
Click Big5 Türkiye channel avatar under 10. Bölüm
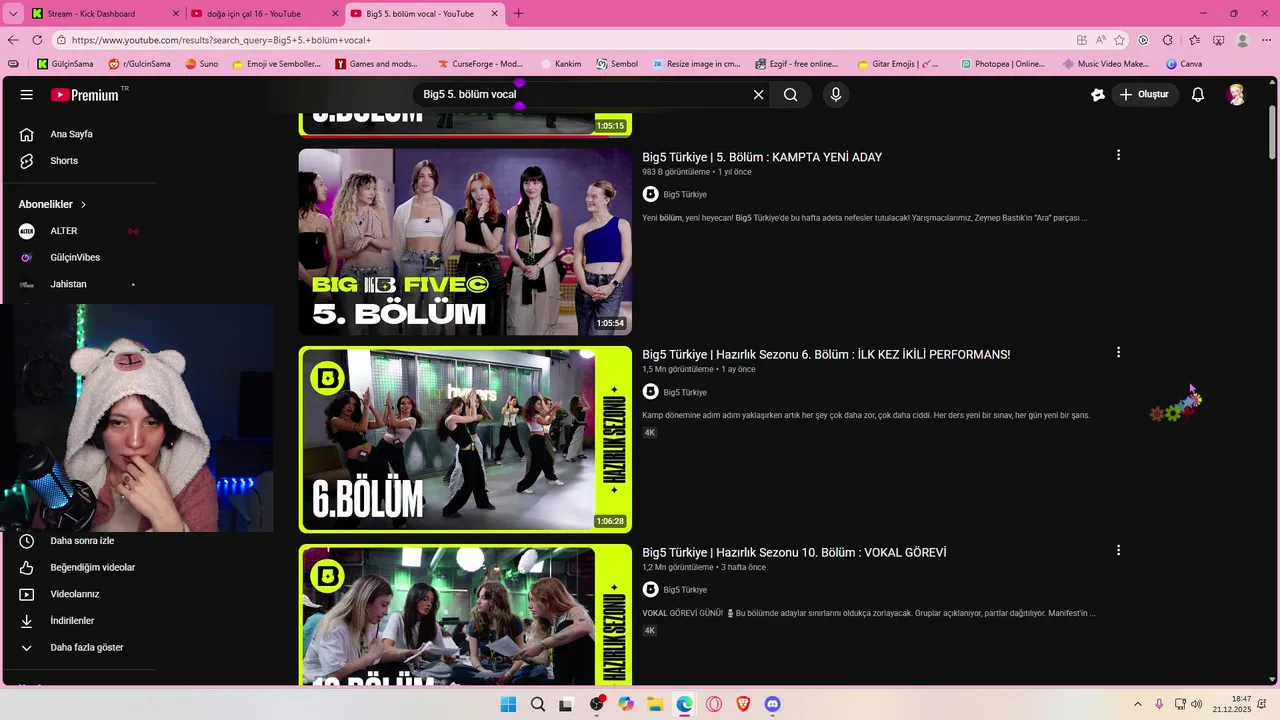[x=650, y=589]
